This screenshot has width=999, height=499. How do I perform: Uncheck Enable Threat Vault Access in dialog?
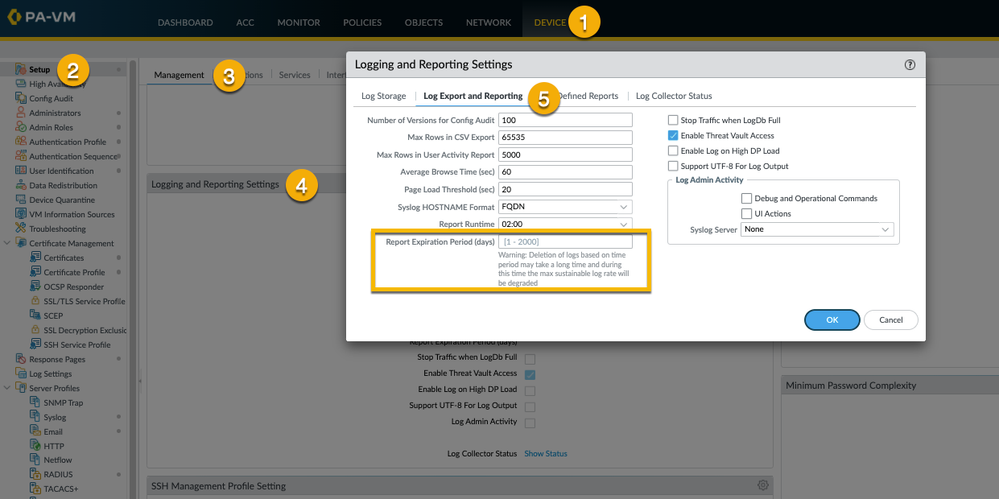click(x=673, y=135)
